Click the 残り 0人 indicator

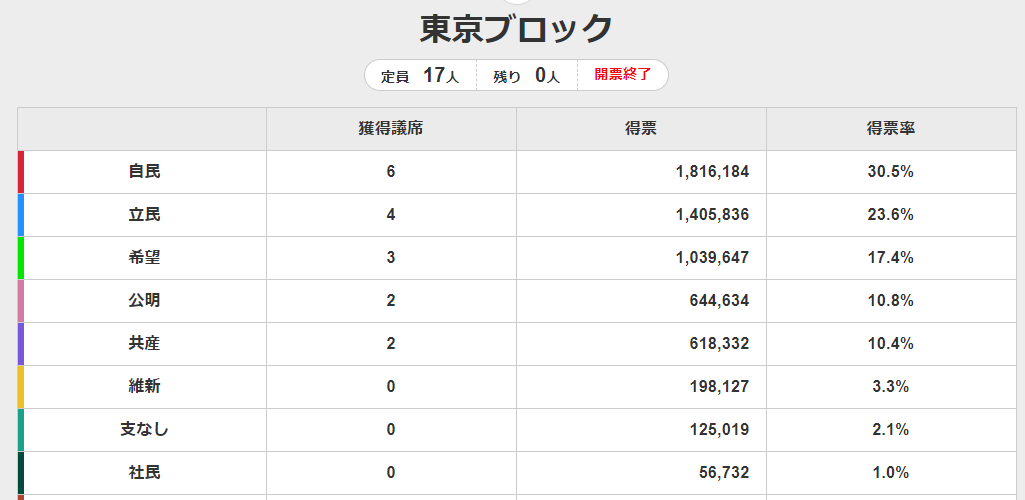[x=526, y=75]
